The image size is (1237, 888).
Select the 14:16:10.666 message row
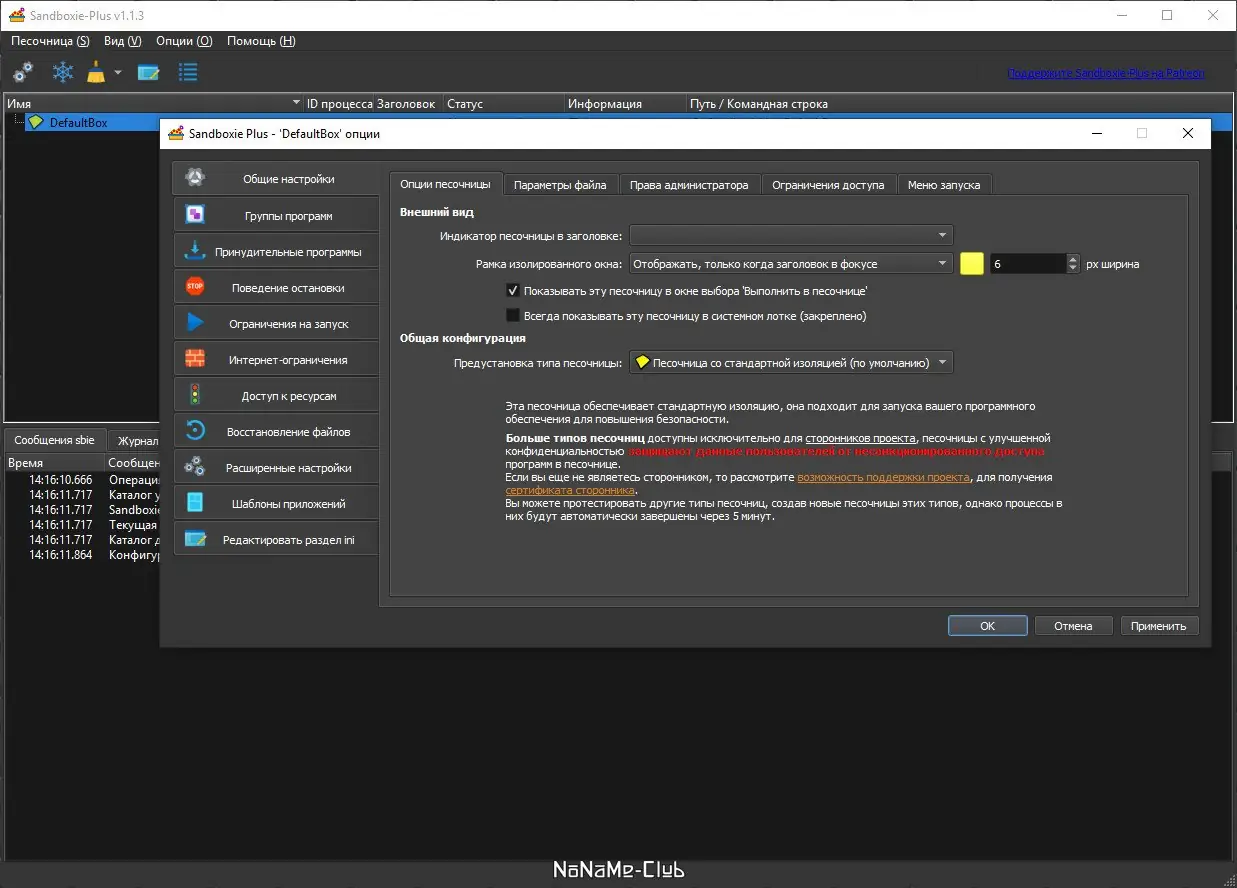pos(83,480)
